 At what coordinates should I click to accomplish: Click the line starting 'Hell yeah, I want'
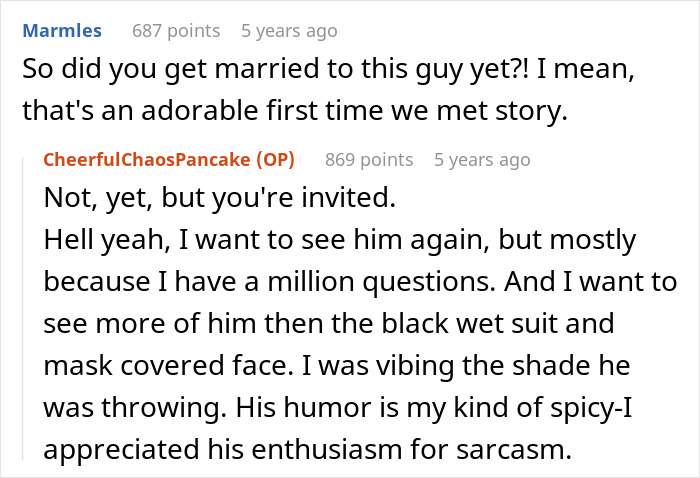[x=342, y=240]
